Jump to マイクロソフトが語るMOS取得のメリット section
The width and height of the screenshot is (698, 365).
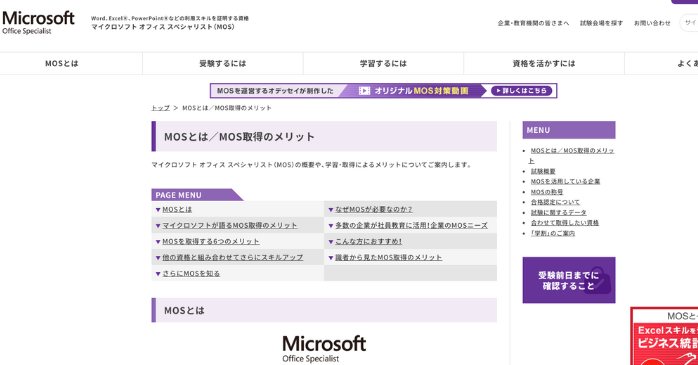pos(230,226)
